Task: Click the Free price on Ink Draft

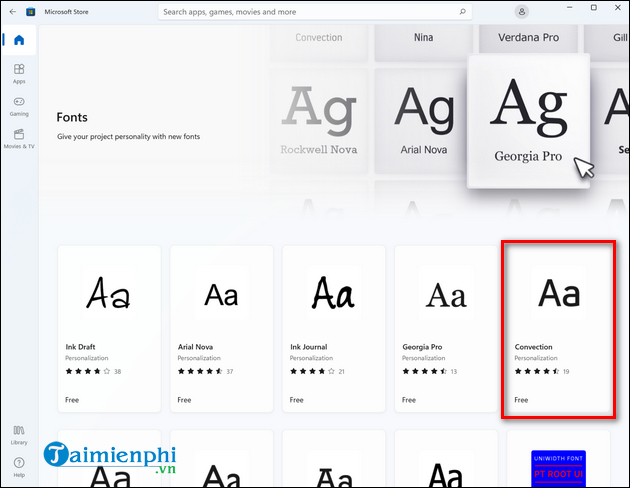Action: [x=72, y=400]
